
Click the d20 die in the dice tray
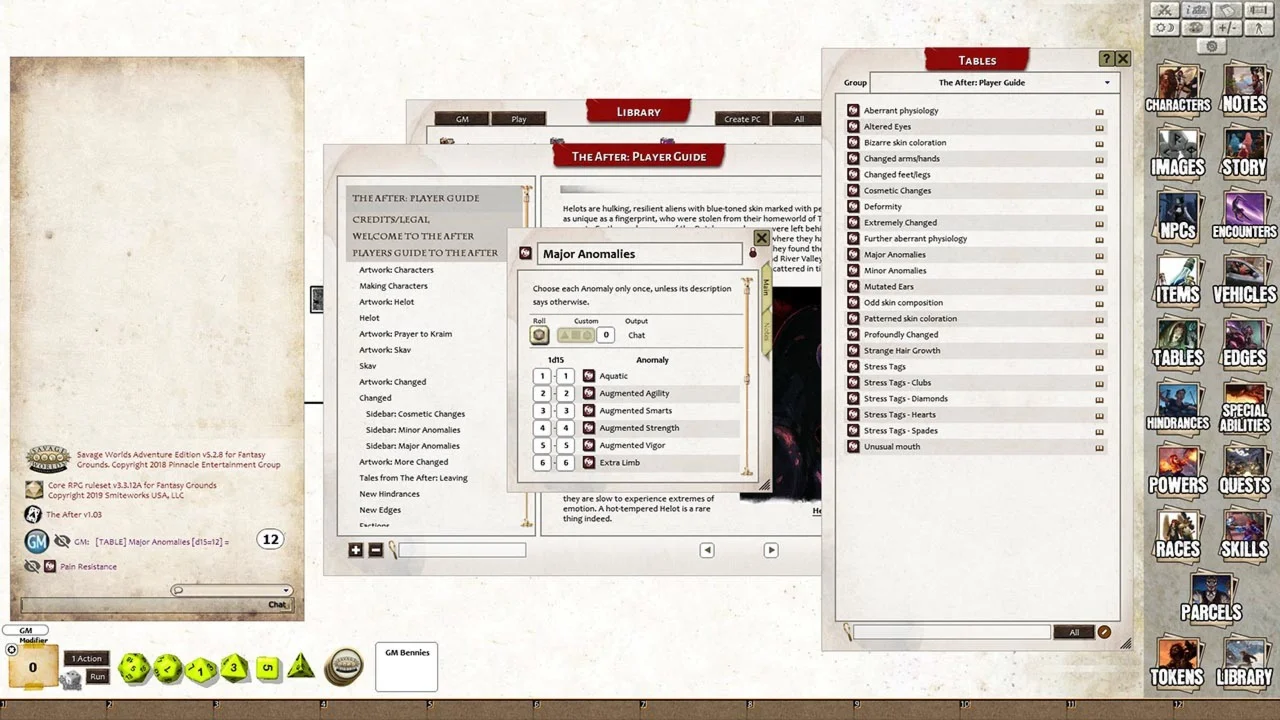(134, 668)
